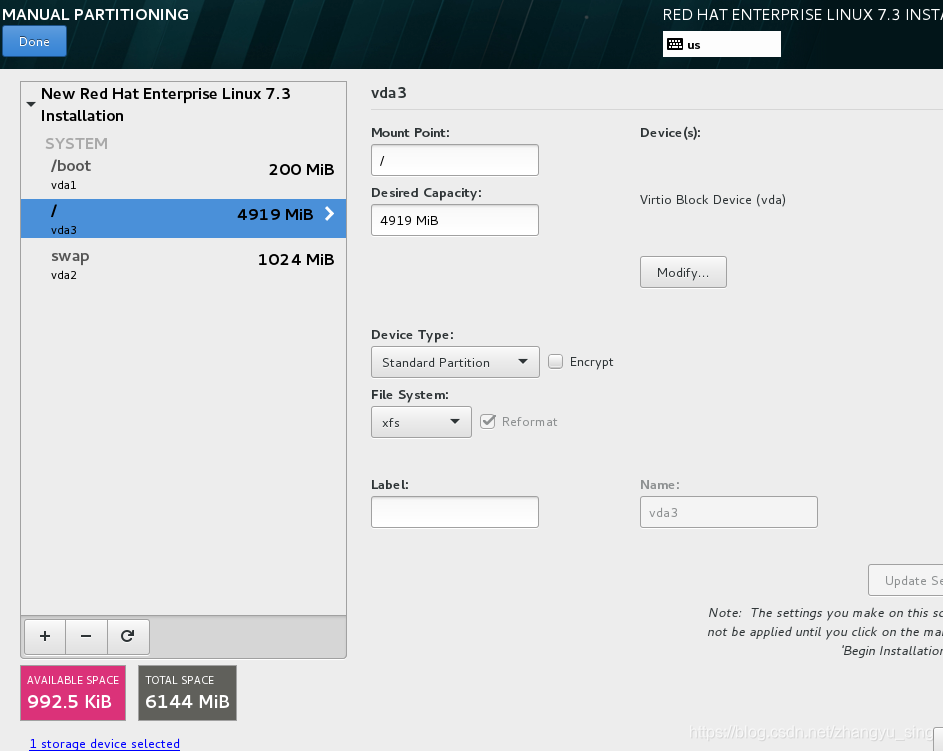Viewport: 943px width, 751px height.
Task: Click the Desired Capacity input field
Action: click(455, 220)
